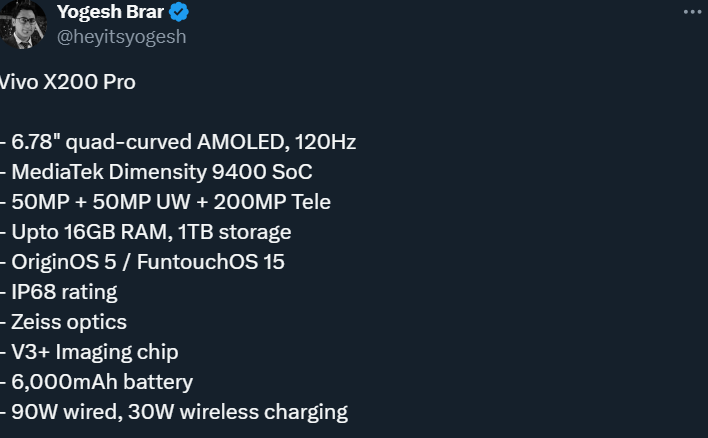Open Yogesh Brar's profile picture
The height and width of the screenshot is (438, 708).
pos(23,24)
